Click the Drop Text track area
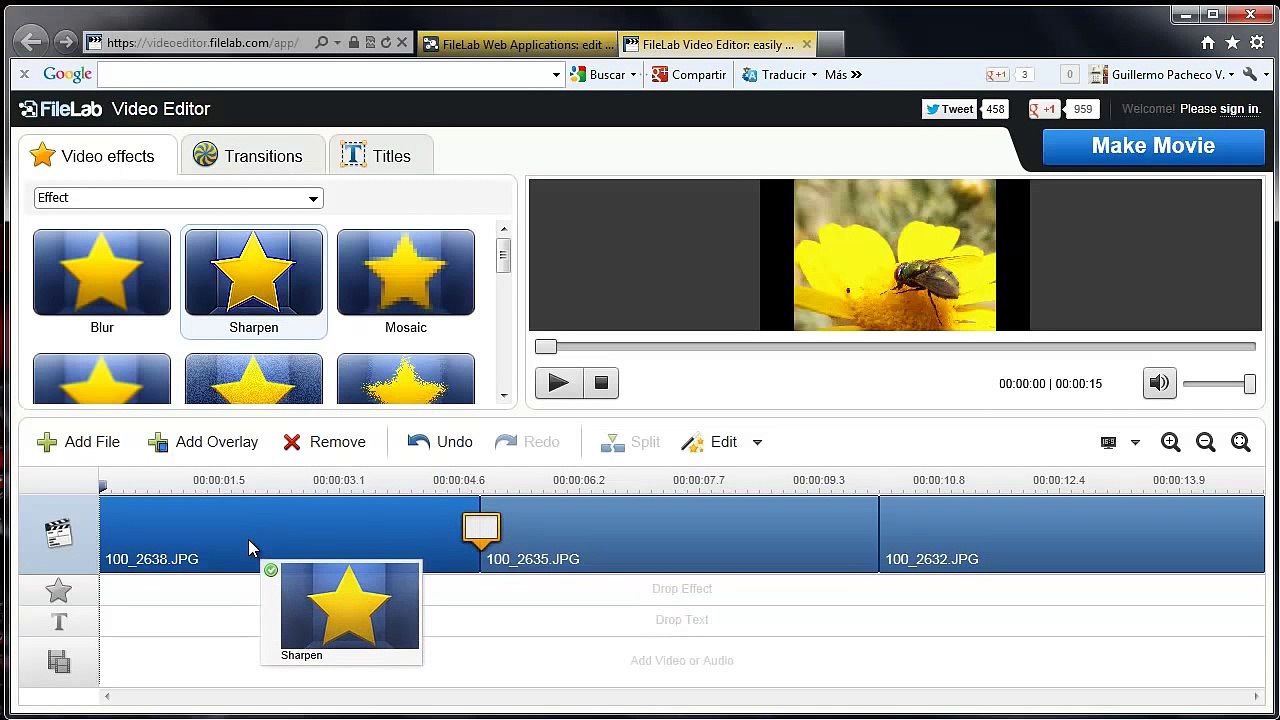This screenshot has width=1280, height=720. point(682,620)
